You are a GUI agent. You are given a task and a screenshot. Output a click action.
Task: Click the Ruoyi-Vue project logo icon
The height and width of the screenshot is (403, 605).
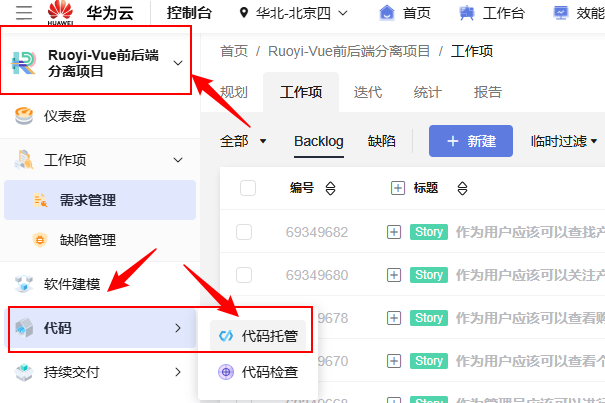click(x=24, y=63)
